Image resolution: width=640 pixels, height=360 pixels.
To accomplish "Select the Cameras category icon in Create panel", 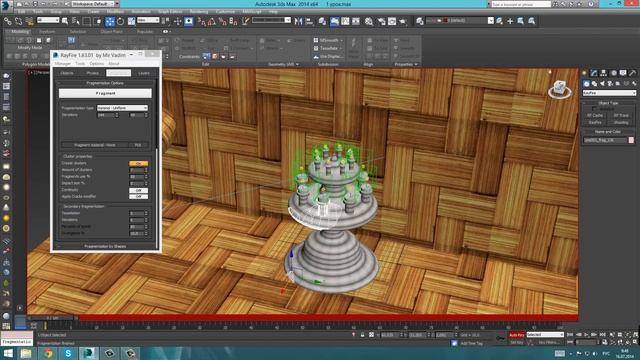I will [610, 83].
